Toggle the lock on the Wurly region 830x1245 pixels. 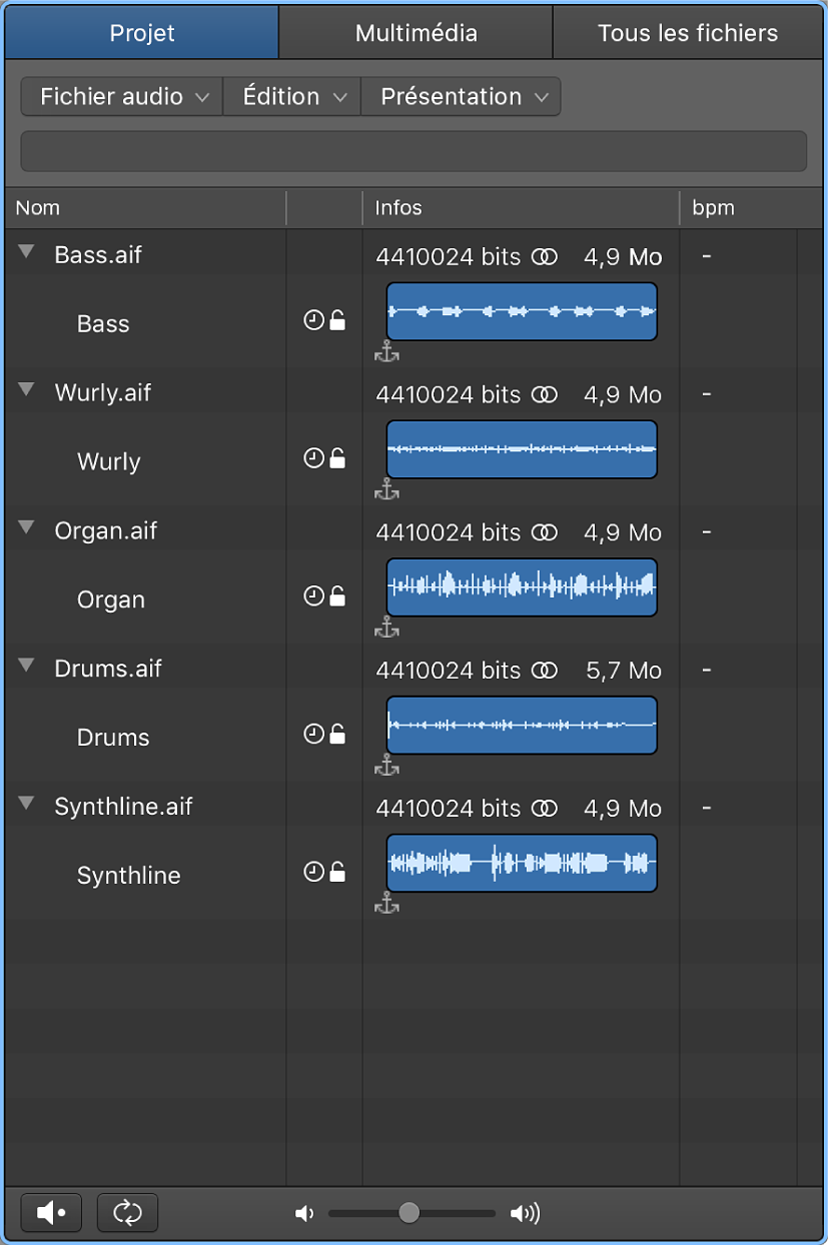click(x=338, y=457)
